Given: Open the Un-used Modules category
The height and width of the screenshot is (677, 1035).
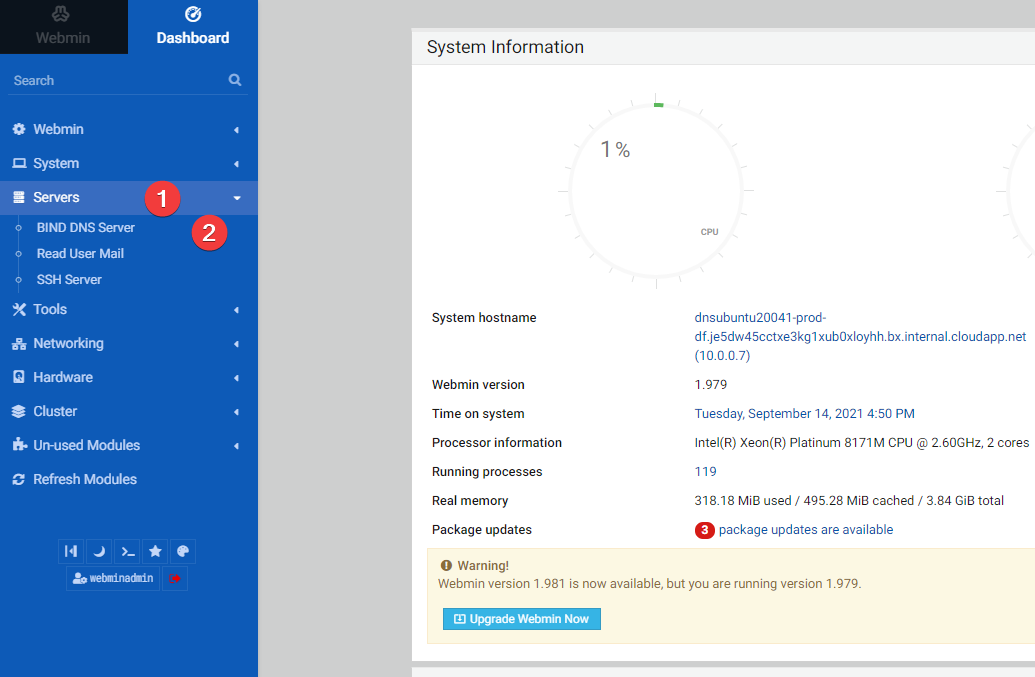Looking at the screenshot, I should (129, 445).
